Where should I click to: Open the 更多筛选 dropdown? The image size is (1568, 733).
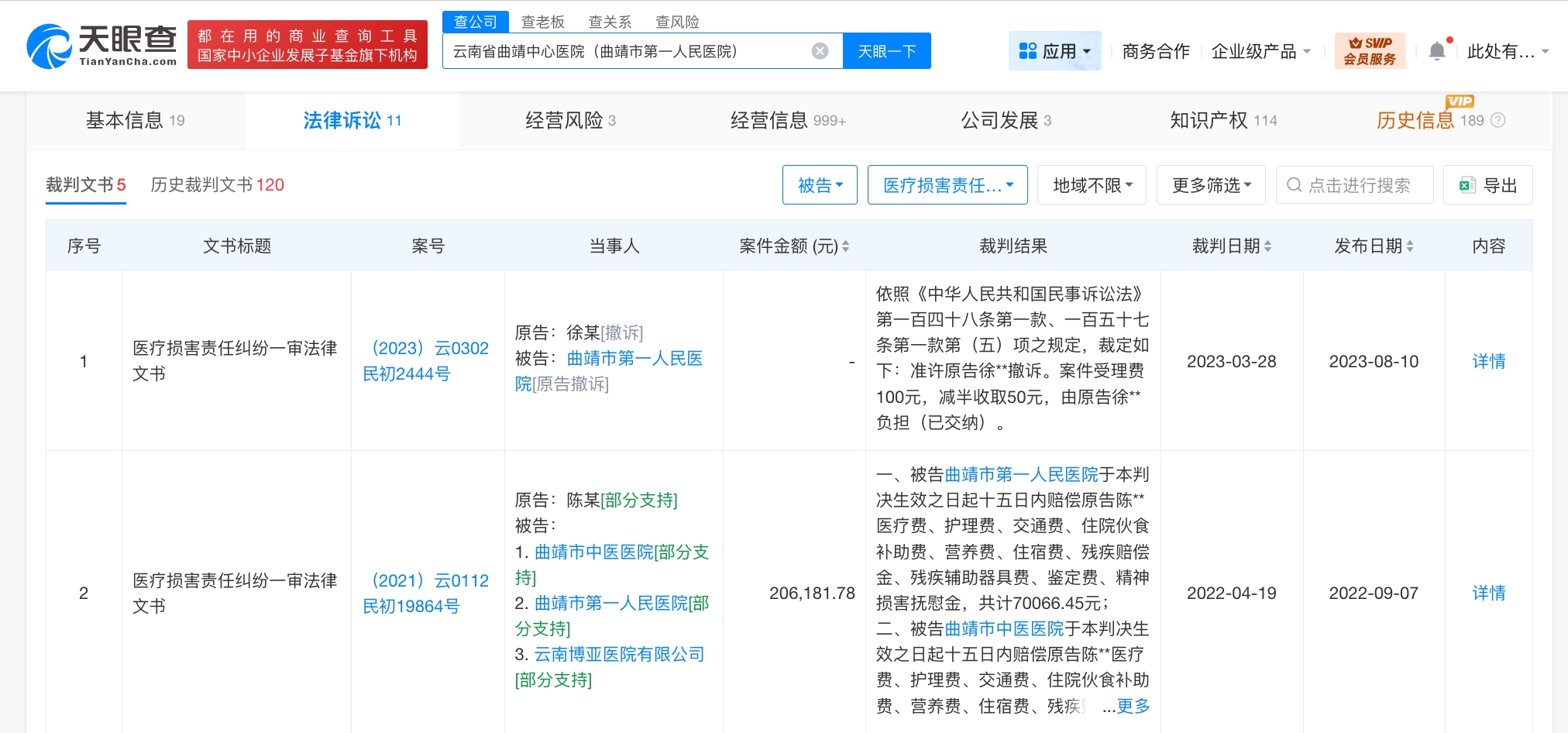tap(1210, 185)
